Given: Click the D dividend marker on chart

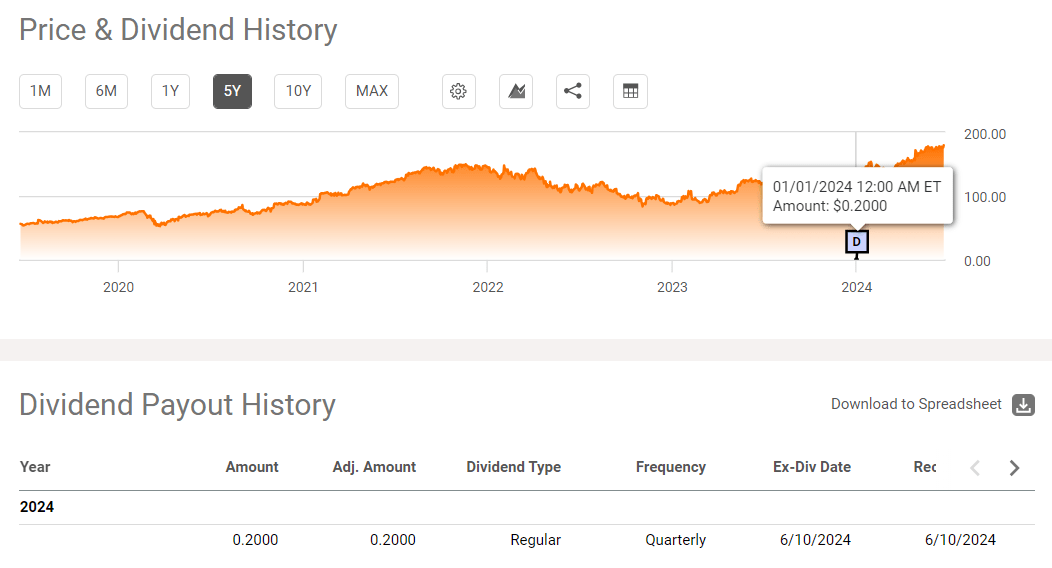Looking at the screenshot, I should click(x=856, y=242).
